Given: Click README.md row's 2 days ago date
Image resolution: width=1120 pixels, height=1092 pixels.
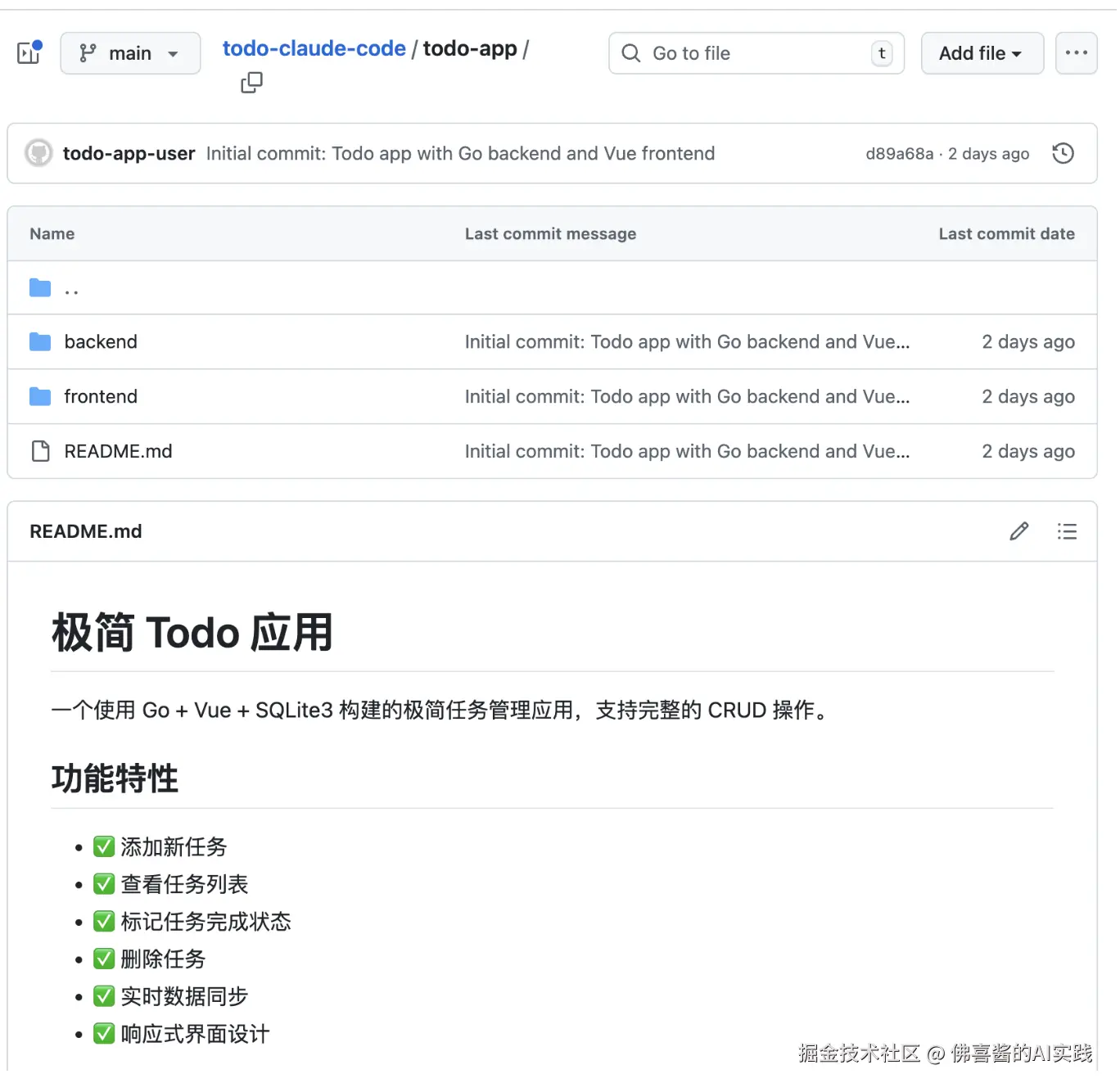Looking at the screenshot, I should 1028,451.
